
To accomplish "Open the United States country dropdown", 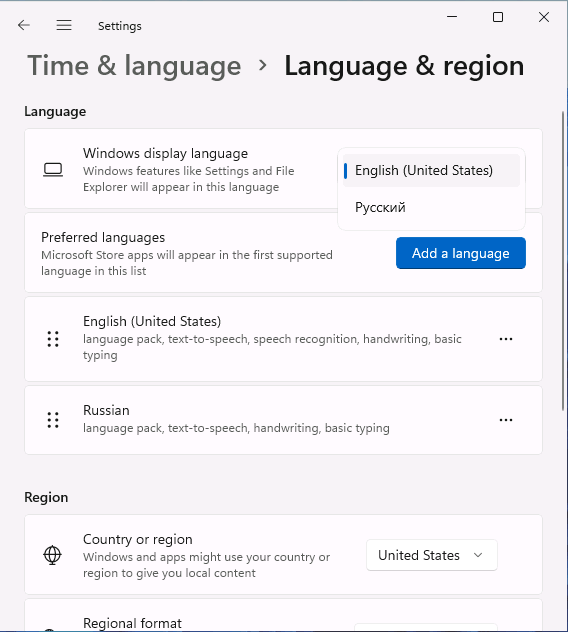I will tap(432, 555).
